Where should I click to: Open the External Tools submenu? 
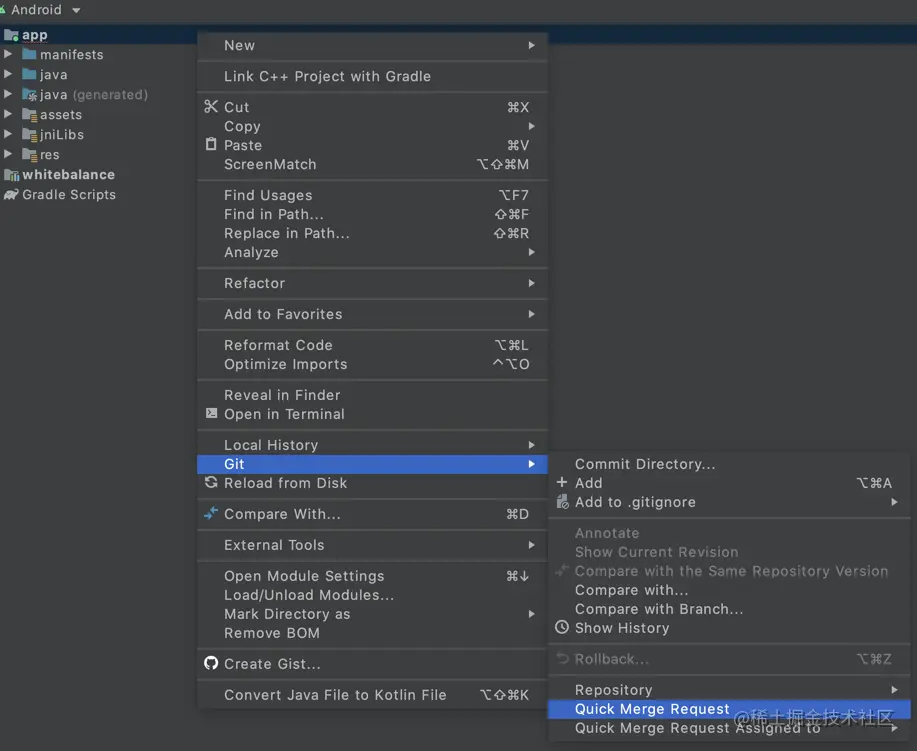coord(373,545)
